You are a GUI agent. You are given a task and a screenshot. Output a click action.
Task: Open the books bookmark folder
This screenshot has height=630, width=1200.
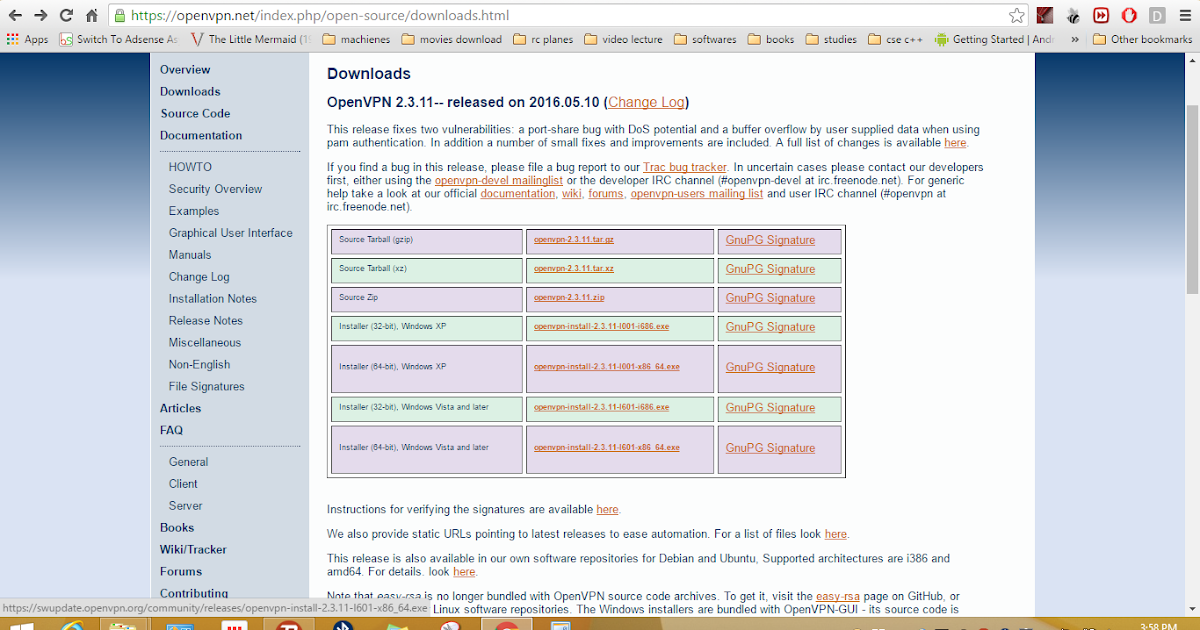point(771,40)
